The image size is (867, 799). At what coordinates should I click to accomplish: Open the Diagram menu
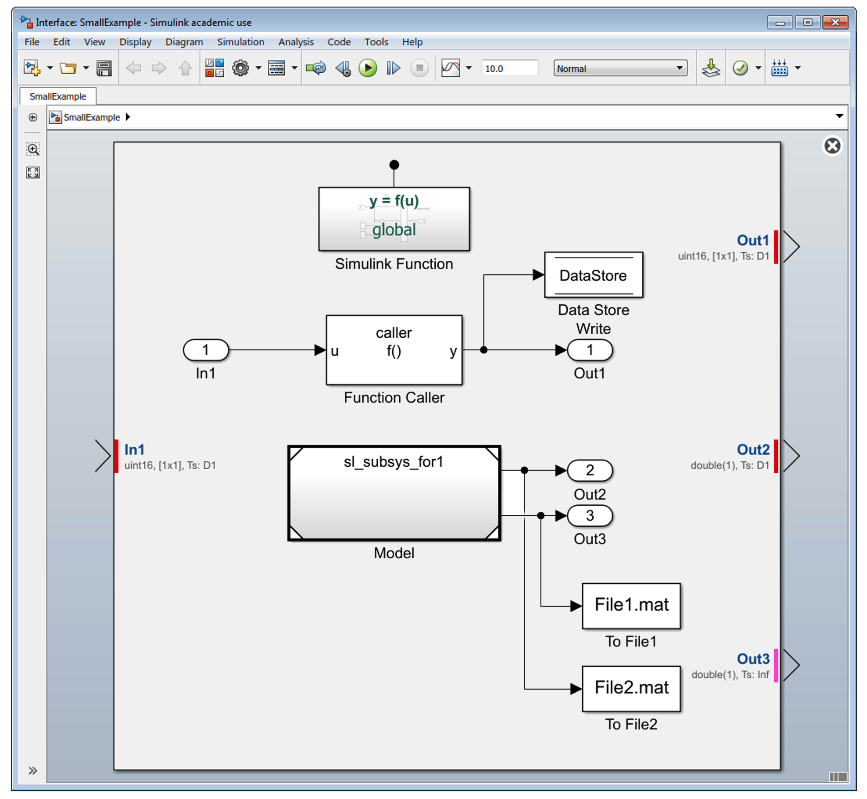[184, 41]
